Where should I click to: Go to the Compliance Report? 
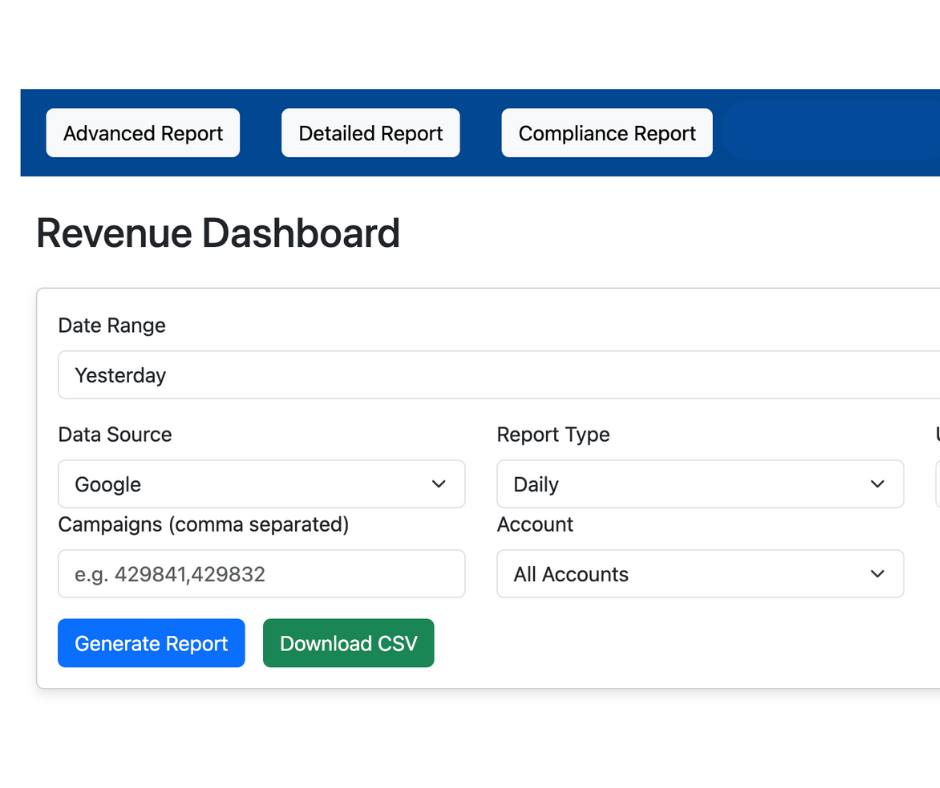[x=606, y=133]
